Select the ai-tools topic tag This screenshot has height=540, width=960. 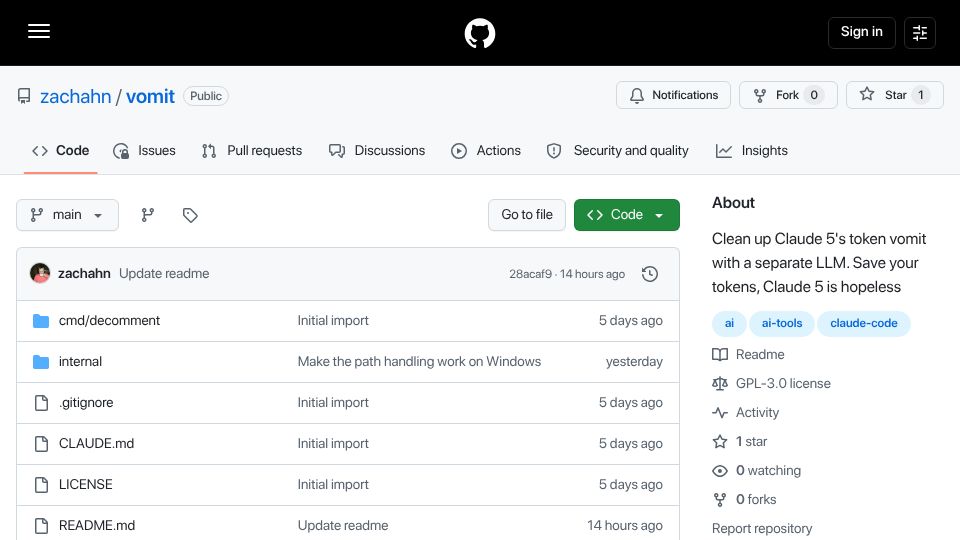[x=782, y=323]
